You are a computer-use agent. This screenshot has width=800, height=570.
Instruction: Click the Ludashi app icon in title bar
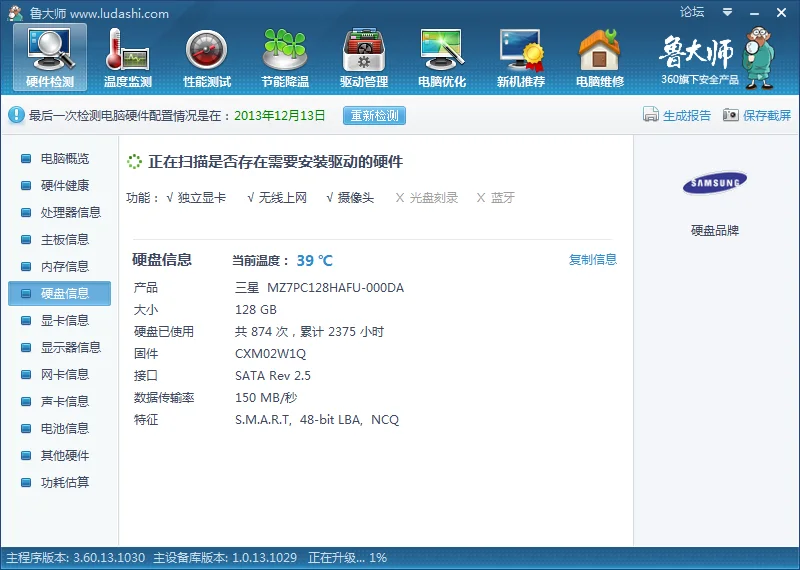coord(15,13)
